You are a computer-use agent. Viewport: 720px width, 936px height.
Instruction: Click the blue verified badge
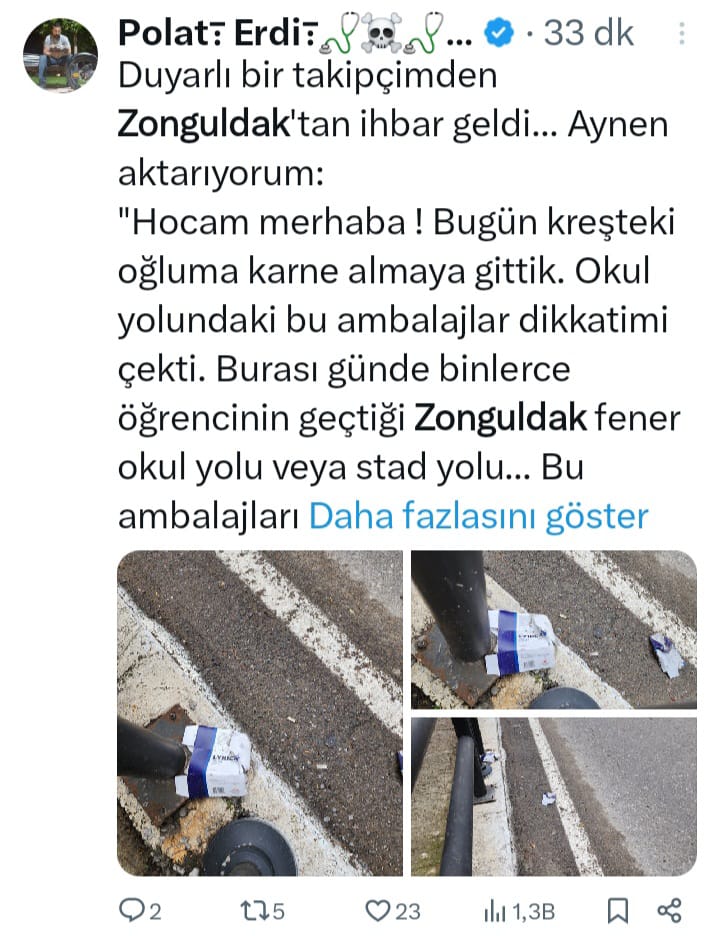tap(499, 33)
